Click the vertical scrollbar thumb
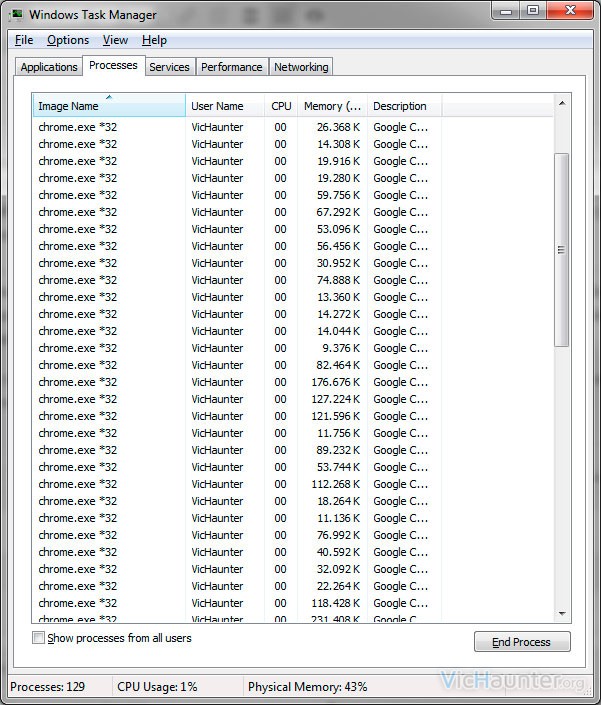 561,250
